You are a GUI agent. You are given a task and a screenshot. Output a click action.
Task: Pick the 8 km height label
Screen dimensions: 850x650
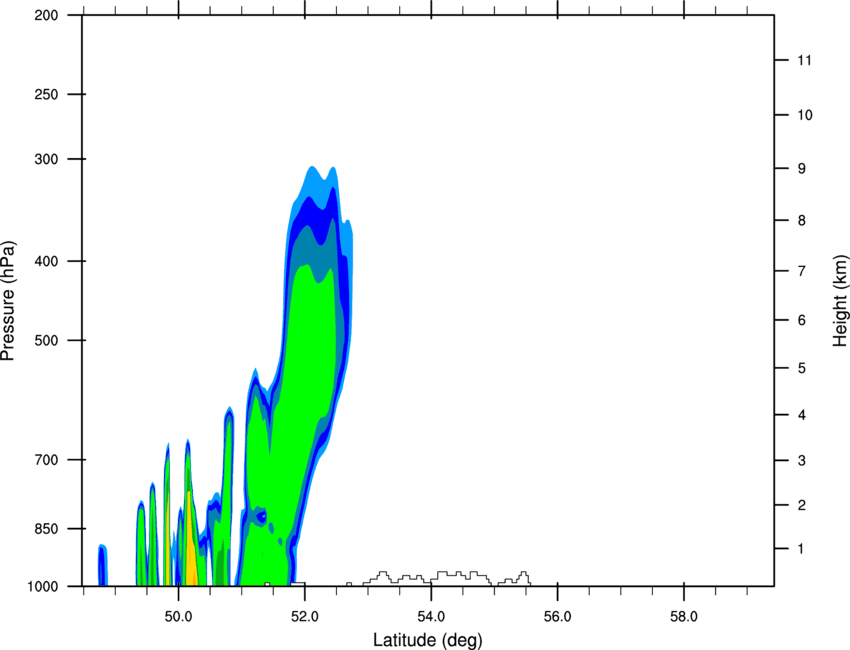point(802,220)
